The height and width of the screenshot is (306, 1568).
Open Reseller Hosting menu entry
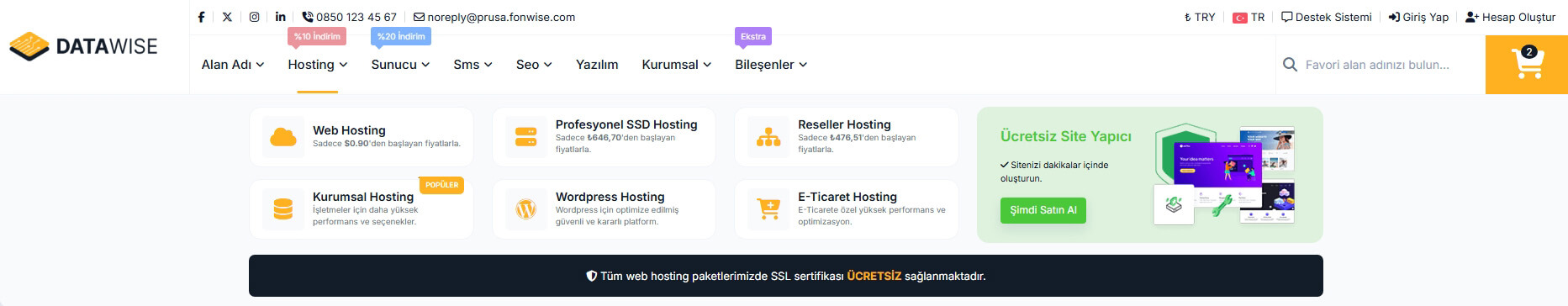(x=847, y=137)
